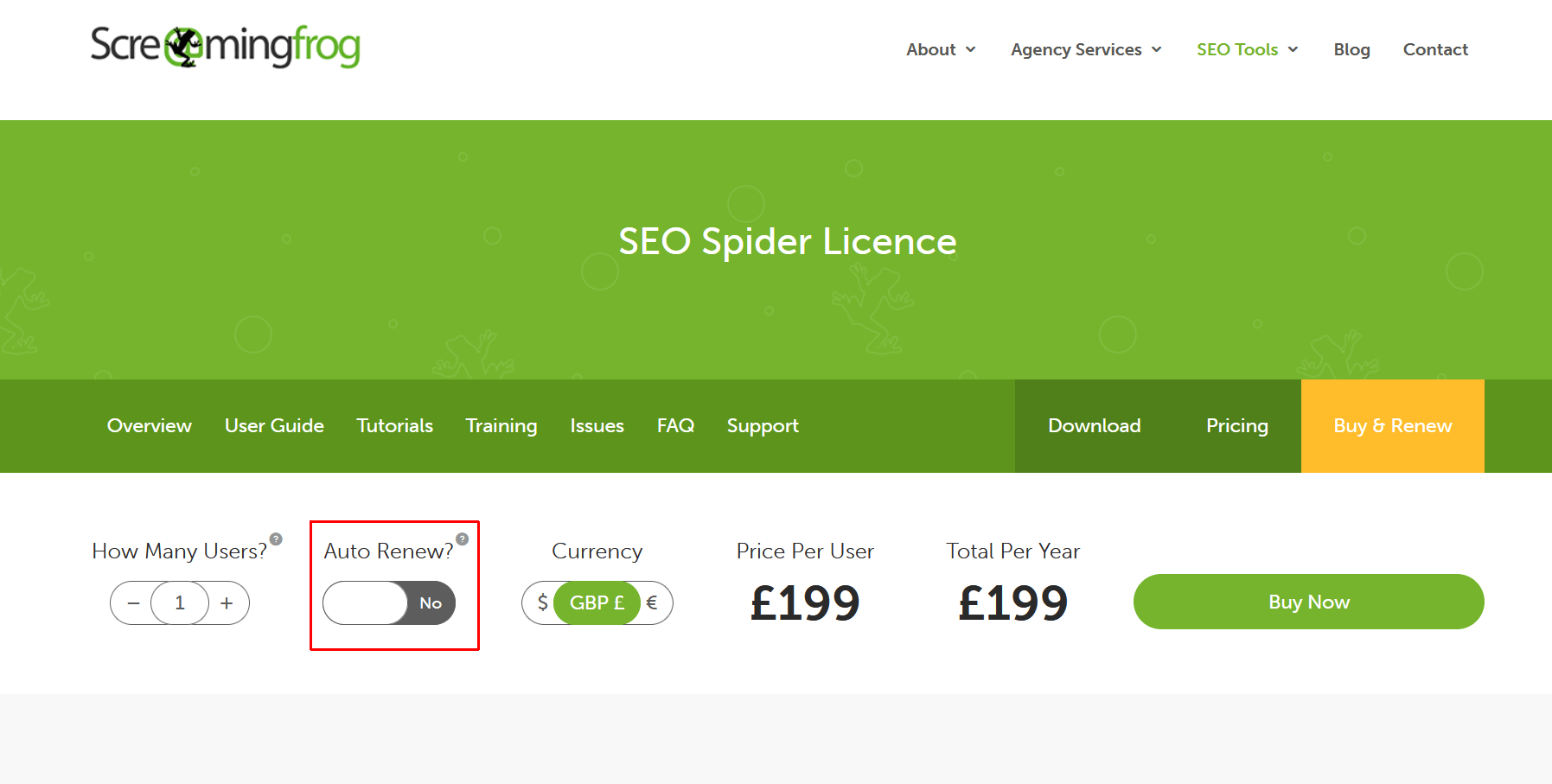Click the yellow Buy & Renew button
This screenshot has height=784, width=1552.
click(1392, 426)
